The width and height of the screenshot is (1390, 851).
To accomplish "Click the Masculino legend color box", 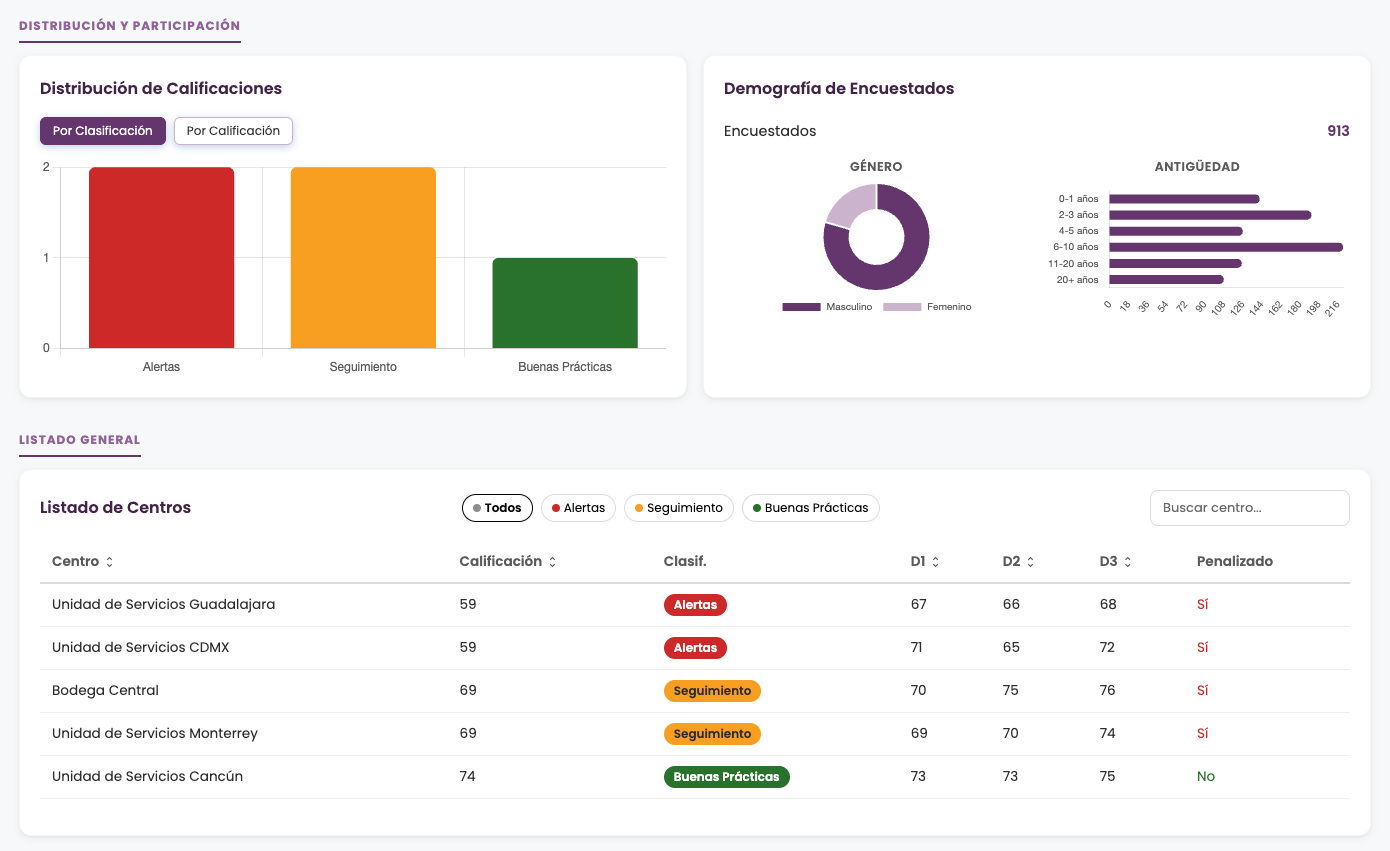I will point(801,307).
